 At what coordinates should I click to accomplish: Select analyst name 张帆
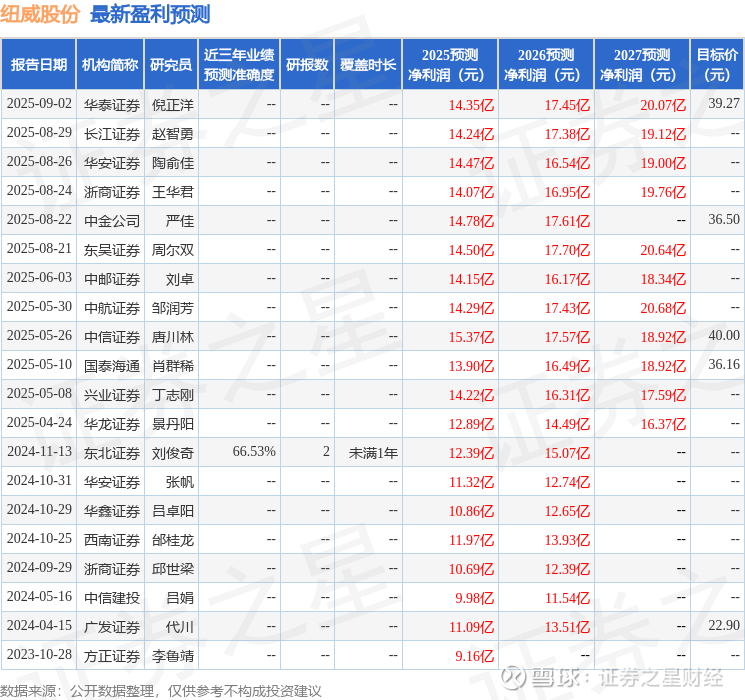coord(180,482)
